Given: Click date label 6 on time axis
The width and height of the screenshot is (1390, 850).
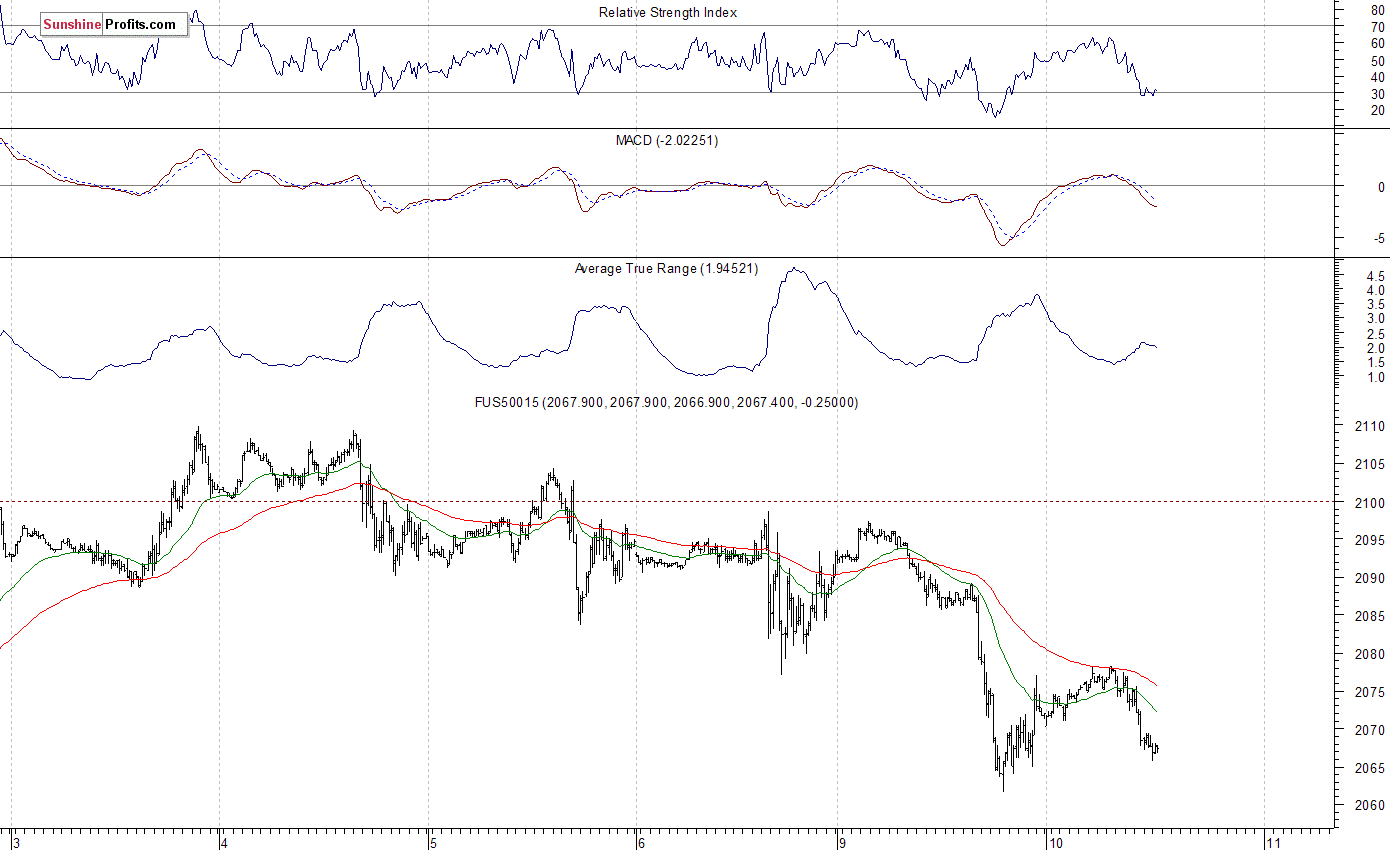Looking at the screenshot, I should pyautogui.click(x=641, y=842).
